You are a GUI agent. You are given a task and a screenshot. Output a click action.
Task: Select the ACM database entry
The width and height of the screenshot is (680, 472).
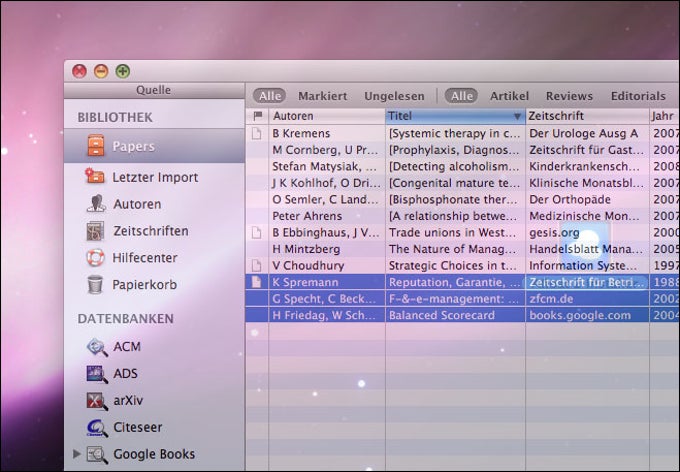tap(154, 347)
